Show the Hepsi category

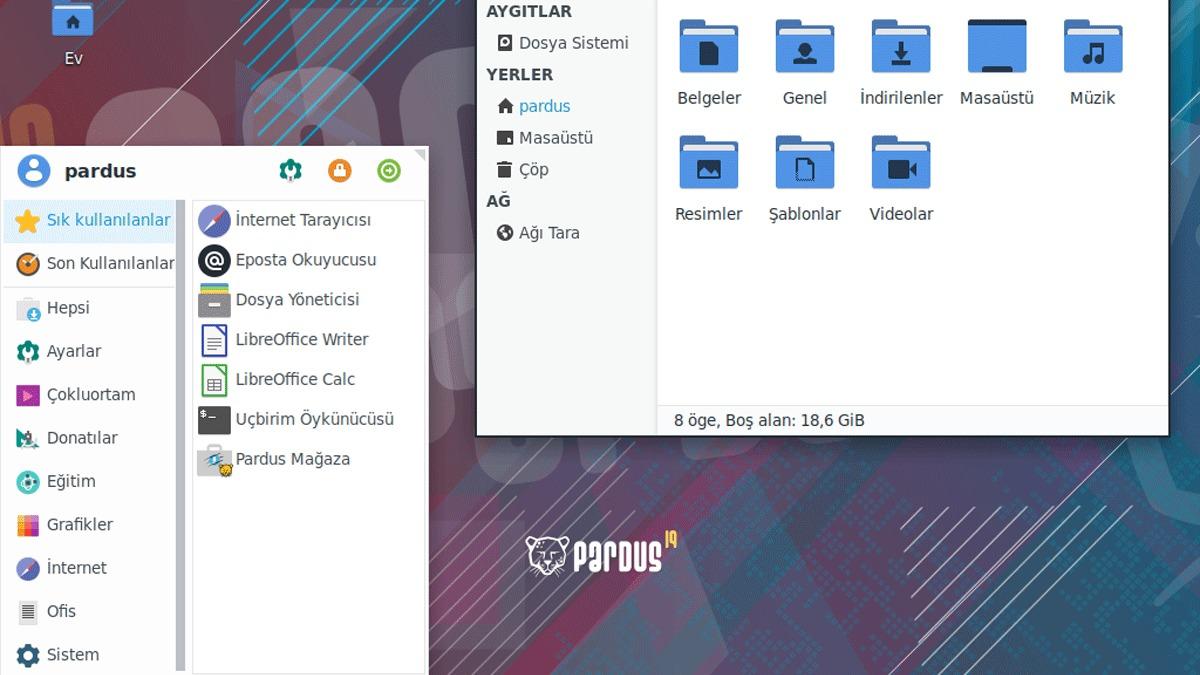[x=90, y=308]
